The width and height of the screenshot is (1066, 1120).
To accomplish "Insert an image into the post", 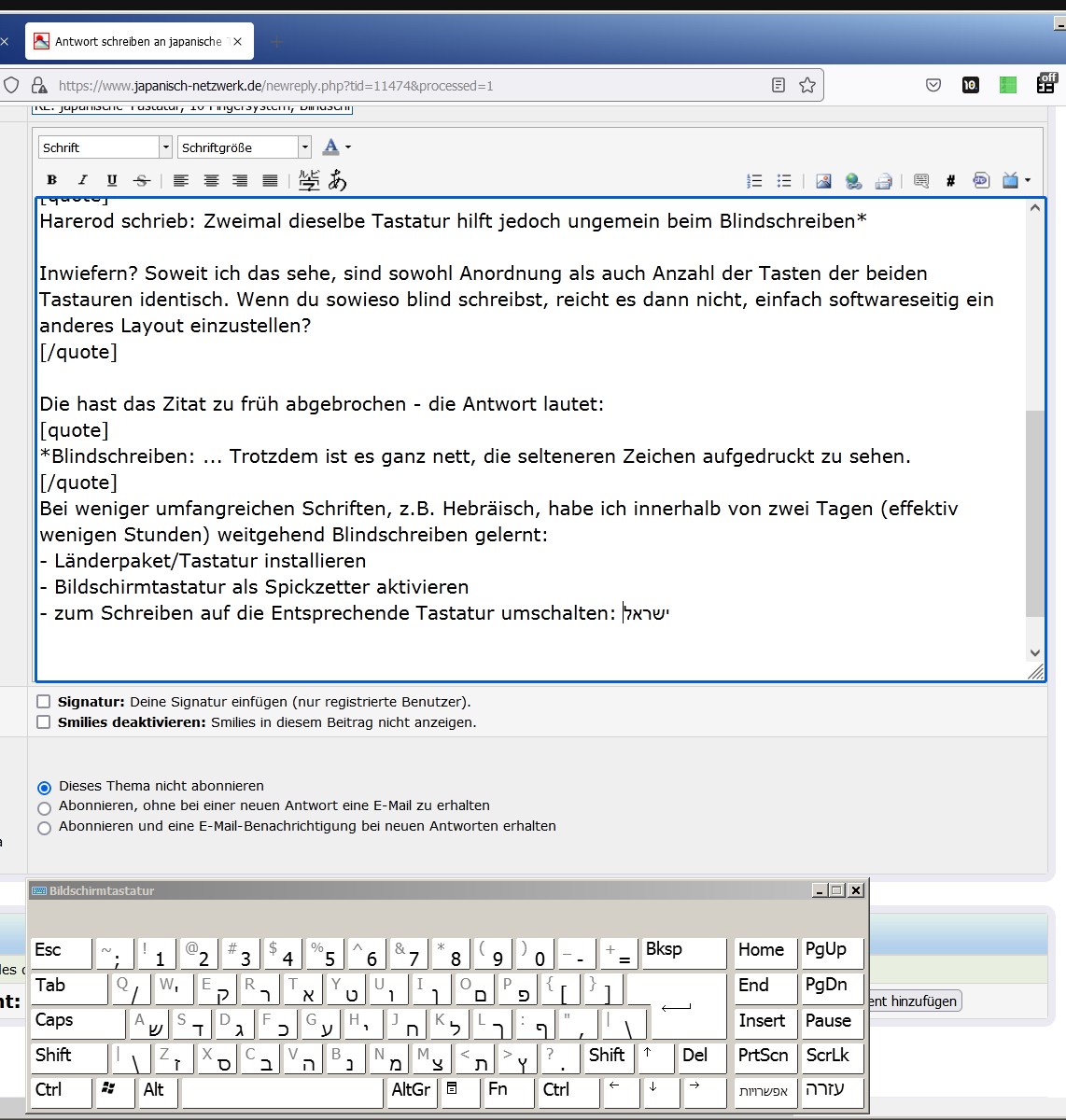I will pyautogui.click(x=823, y=181).
